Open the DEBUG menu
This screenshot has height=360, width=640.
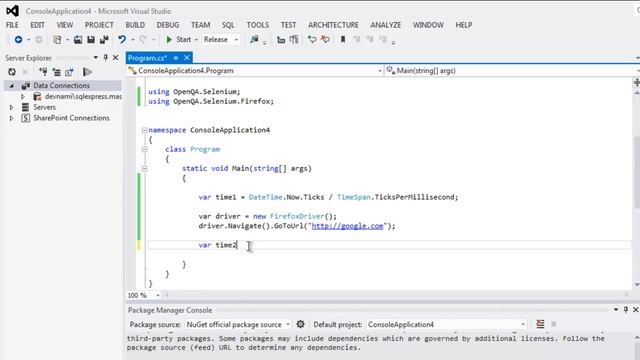tap(168, 25)
